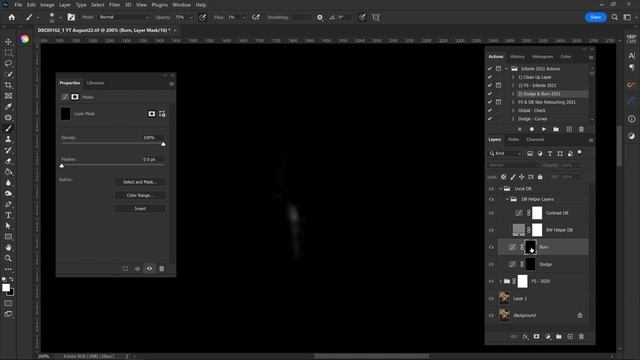Expand the Dodge & Burn 2021 action
Viewport: 640px width, 360px height.
coord(513,94)
